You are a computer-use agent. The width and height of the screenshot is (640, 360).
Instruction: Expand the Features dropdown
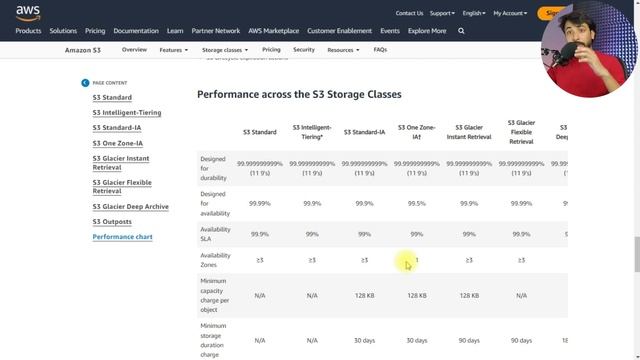(x=174, y=50)
